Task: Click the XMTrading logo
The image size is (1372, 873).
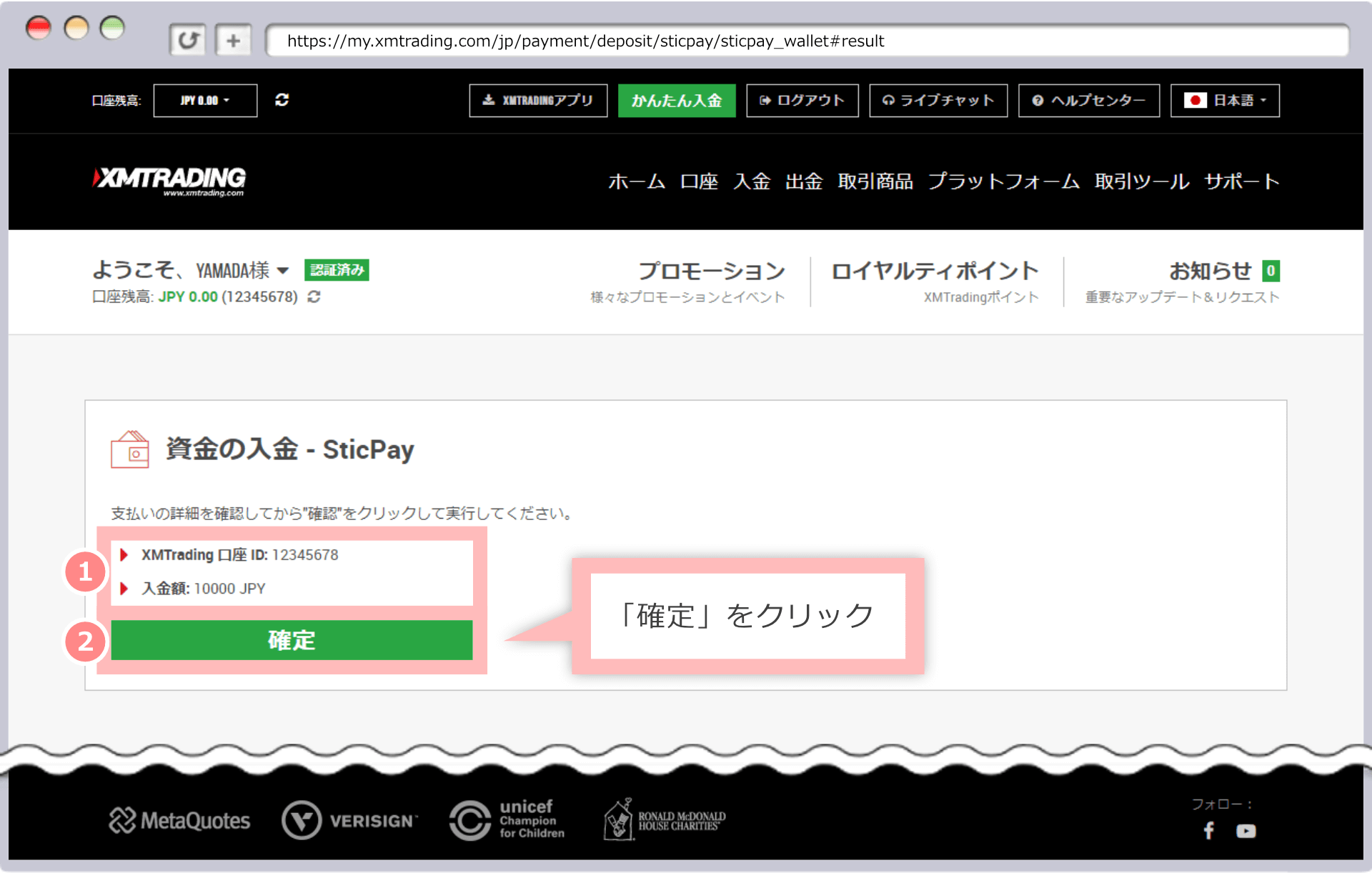Action: pyautogui.click(x=169, y=180)
